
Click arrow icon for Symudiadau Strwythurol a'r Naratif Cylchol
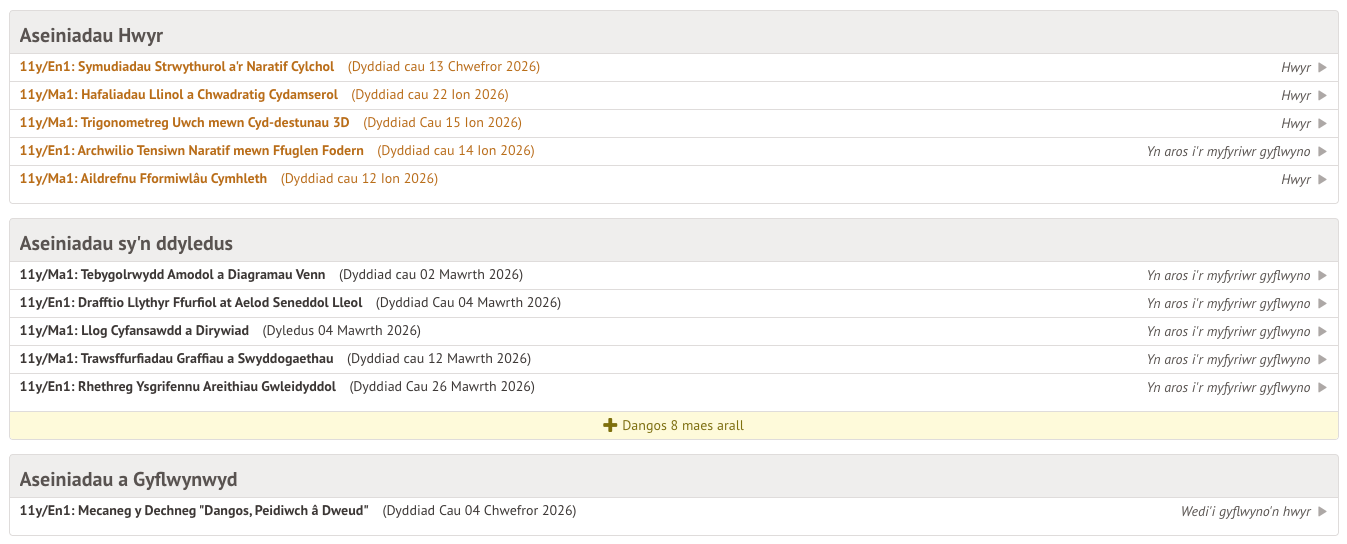click(1322, 68)
